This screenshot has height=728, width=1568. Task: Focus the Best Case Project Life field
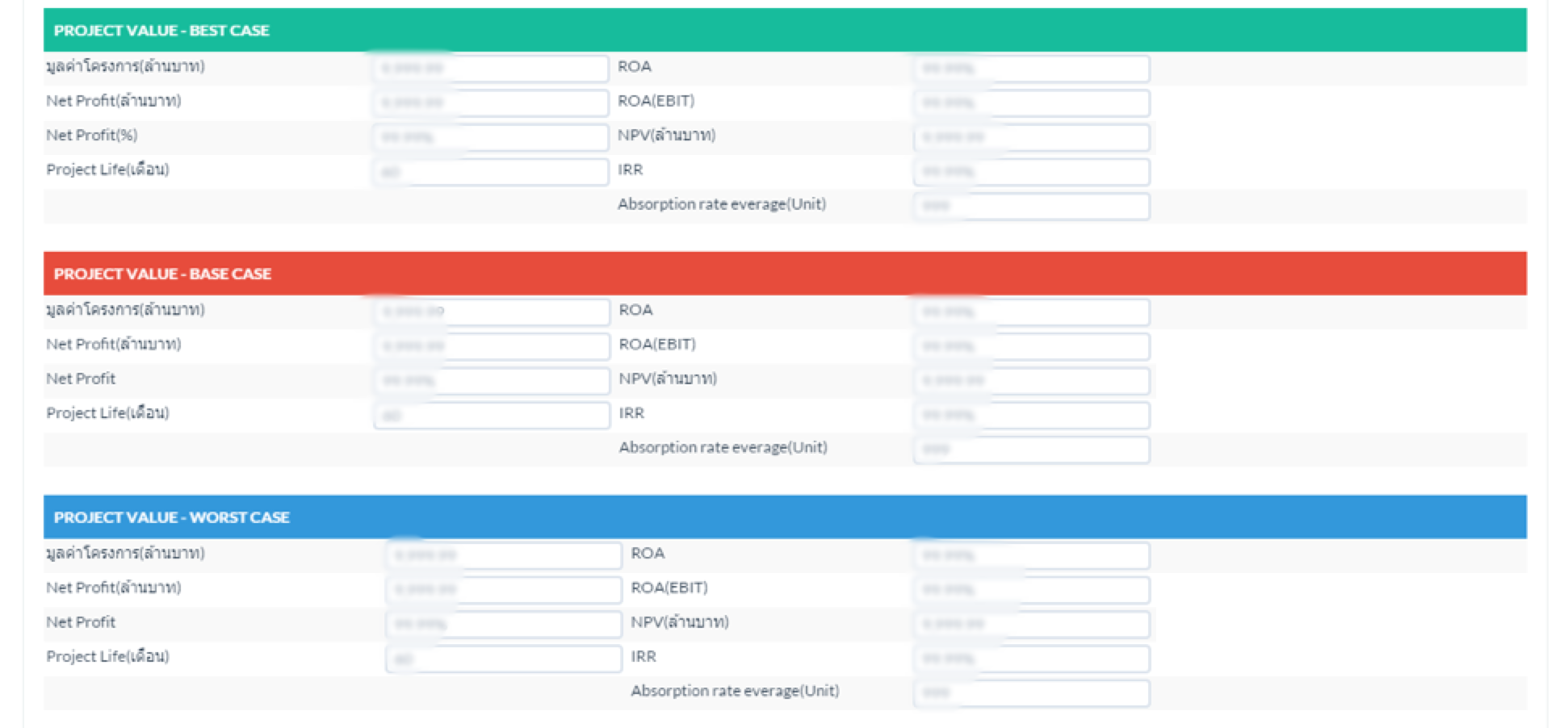(x=491, y=172)
